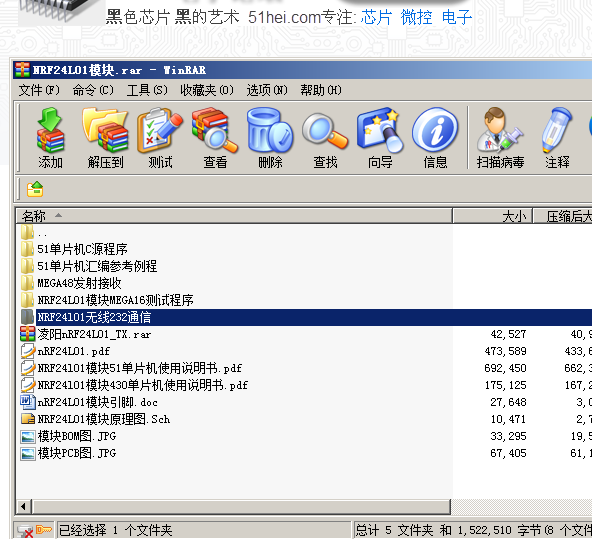Select folder NRF24L01模块MEGA16测试程序
This screenshot has height=539, width=592.
[115, 300]
